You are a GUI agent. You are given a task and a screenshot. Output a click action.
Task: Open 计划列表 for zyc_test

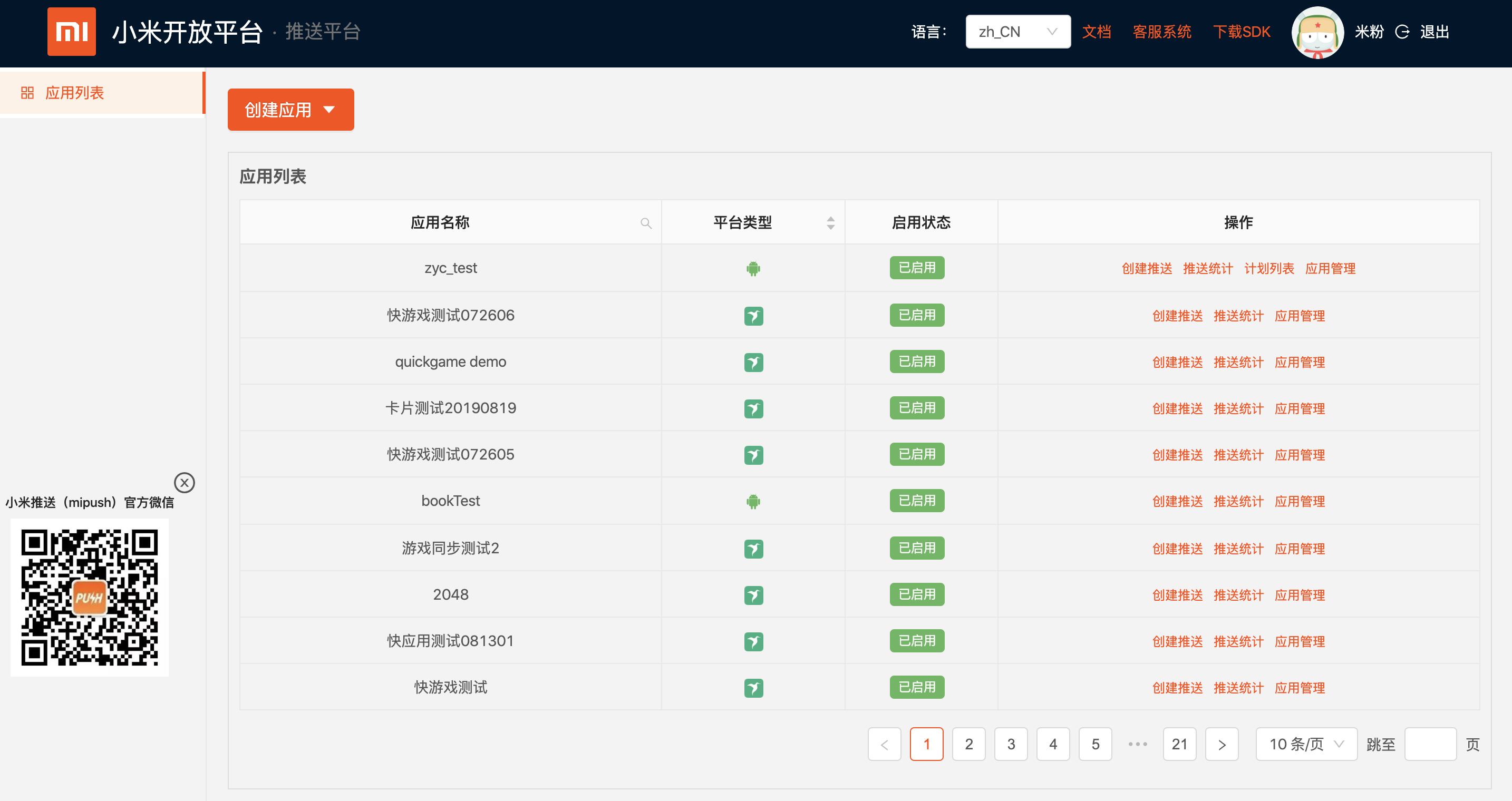(1269, 268)
